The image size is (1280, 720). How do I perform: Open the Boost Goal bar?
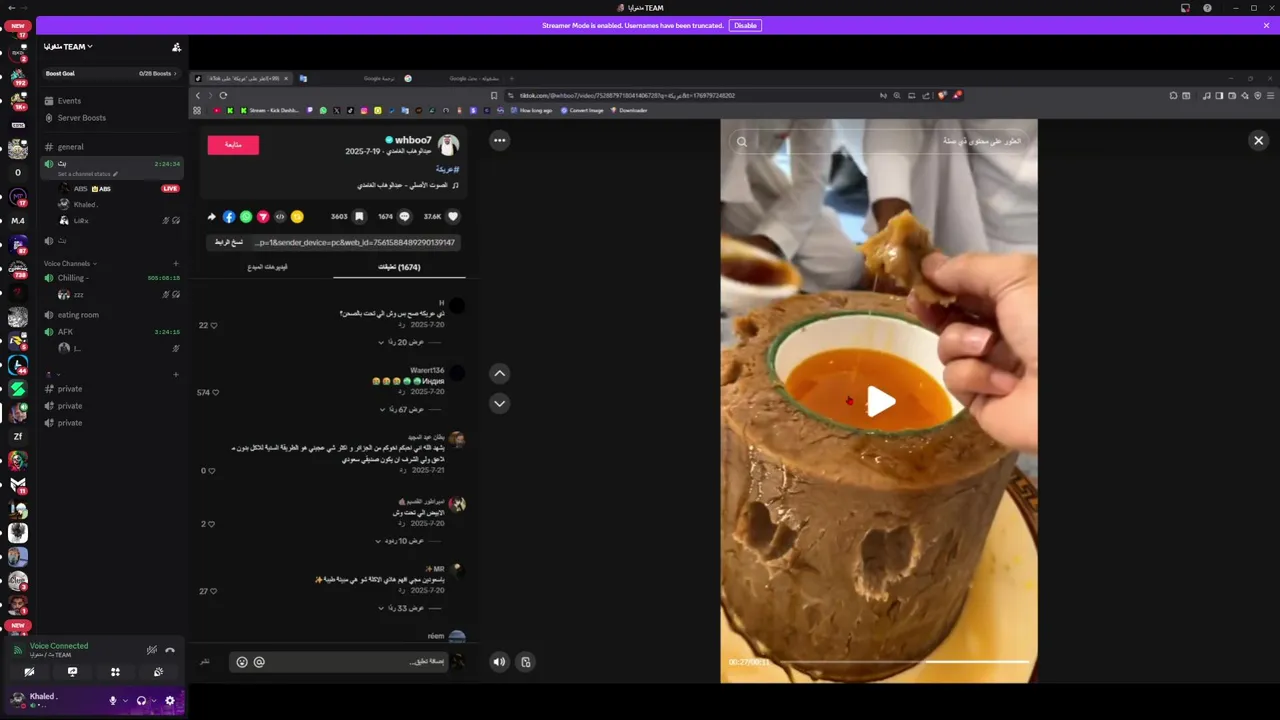(x=110, y=73)
